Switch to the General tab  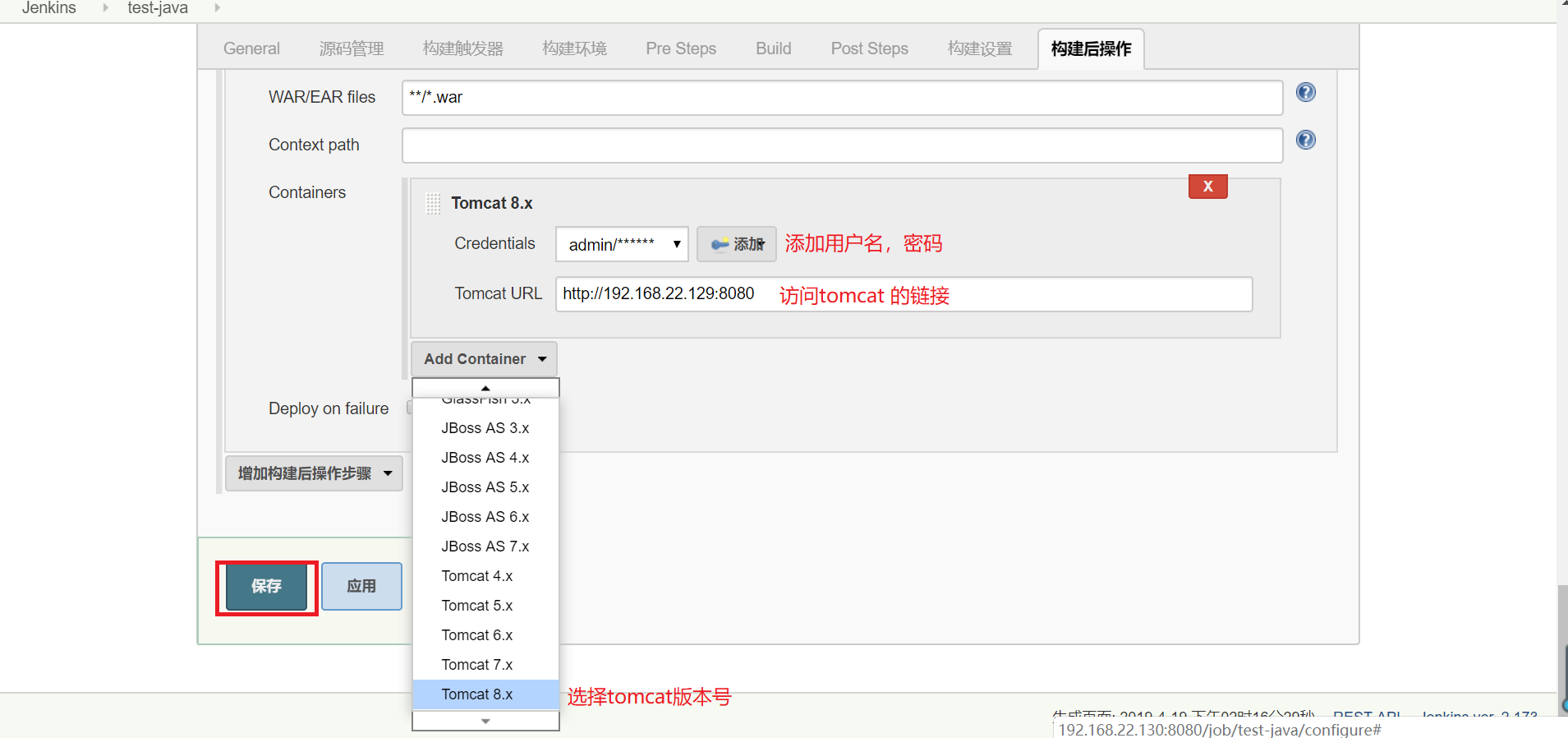pyautogui.click(x=251, y=48)
